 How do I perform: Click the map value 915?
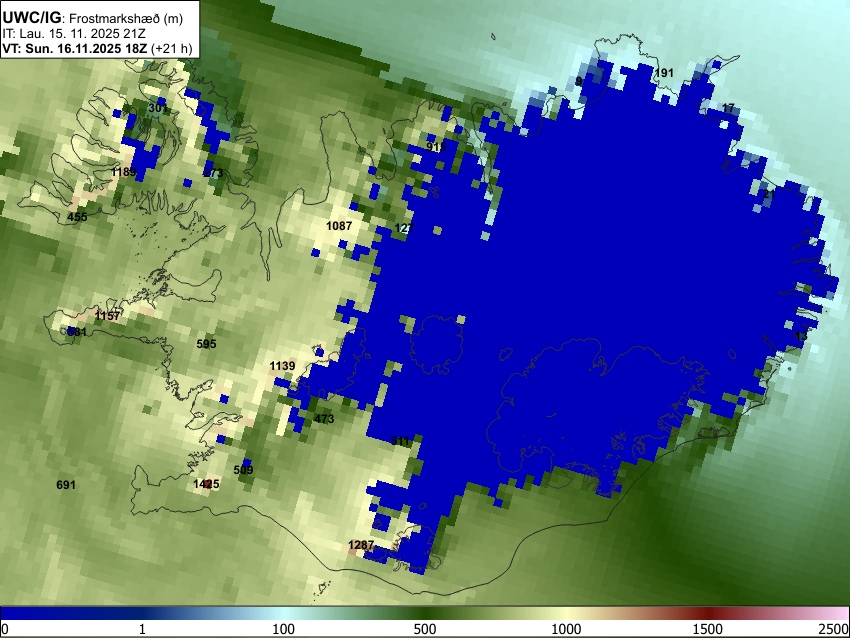436,146
